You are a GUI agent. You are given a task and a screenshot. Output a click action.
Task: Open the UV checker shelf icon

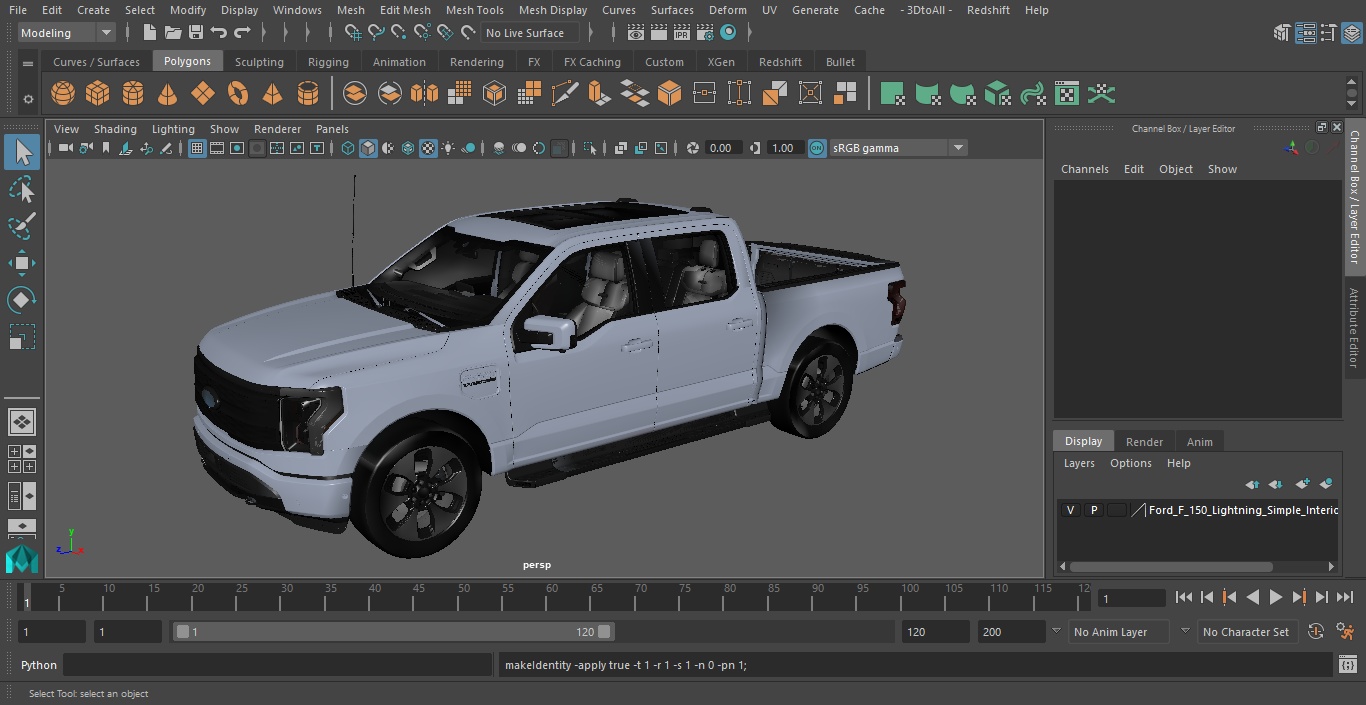point(1067,94)
